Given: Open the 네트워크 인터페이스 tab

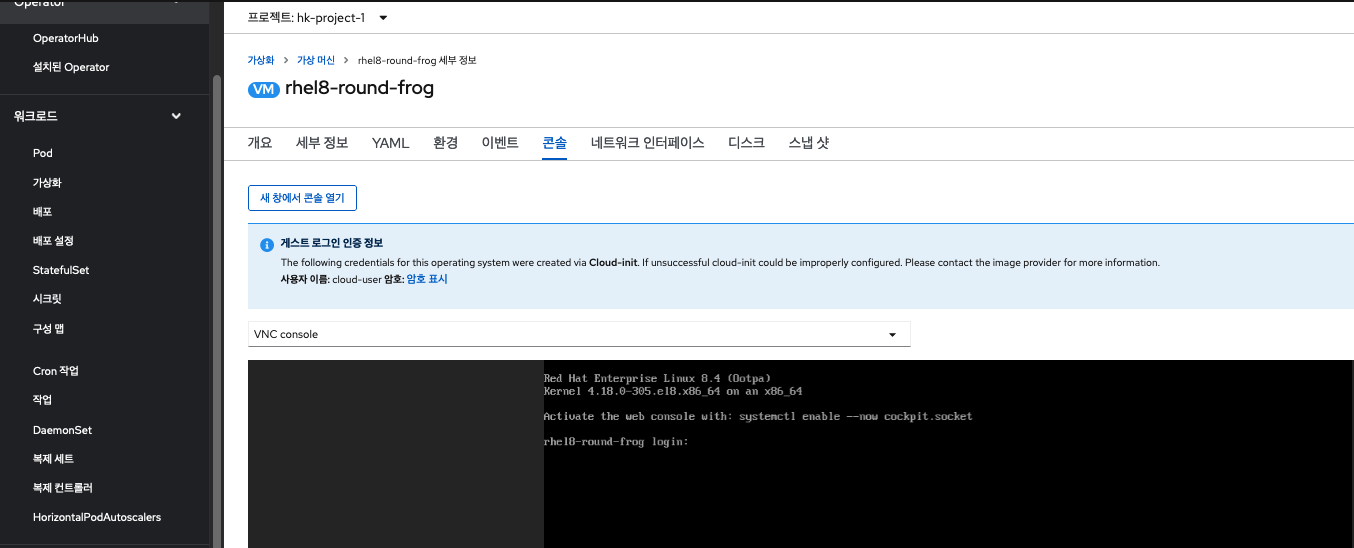Looking at the screenshot, I should (648, 143).
